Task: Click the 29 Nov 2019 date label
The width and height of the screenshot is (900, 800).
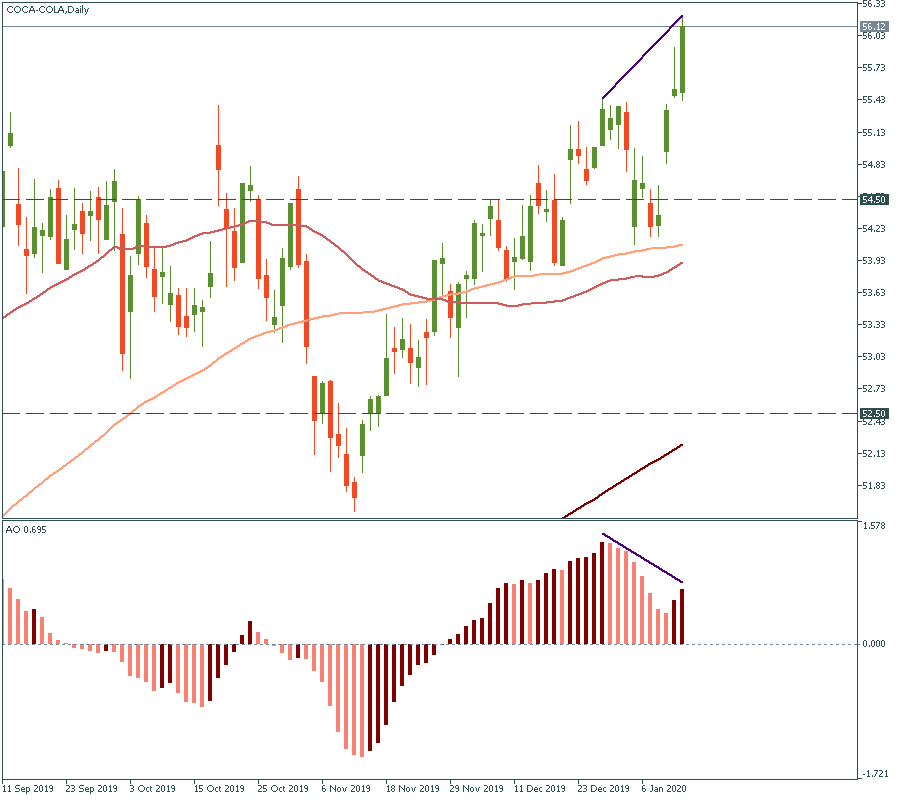Action: point(476,788)
